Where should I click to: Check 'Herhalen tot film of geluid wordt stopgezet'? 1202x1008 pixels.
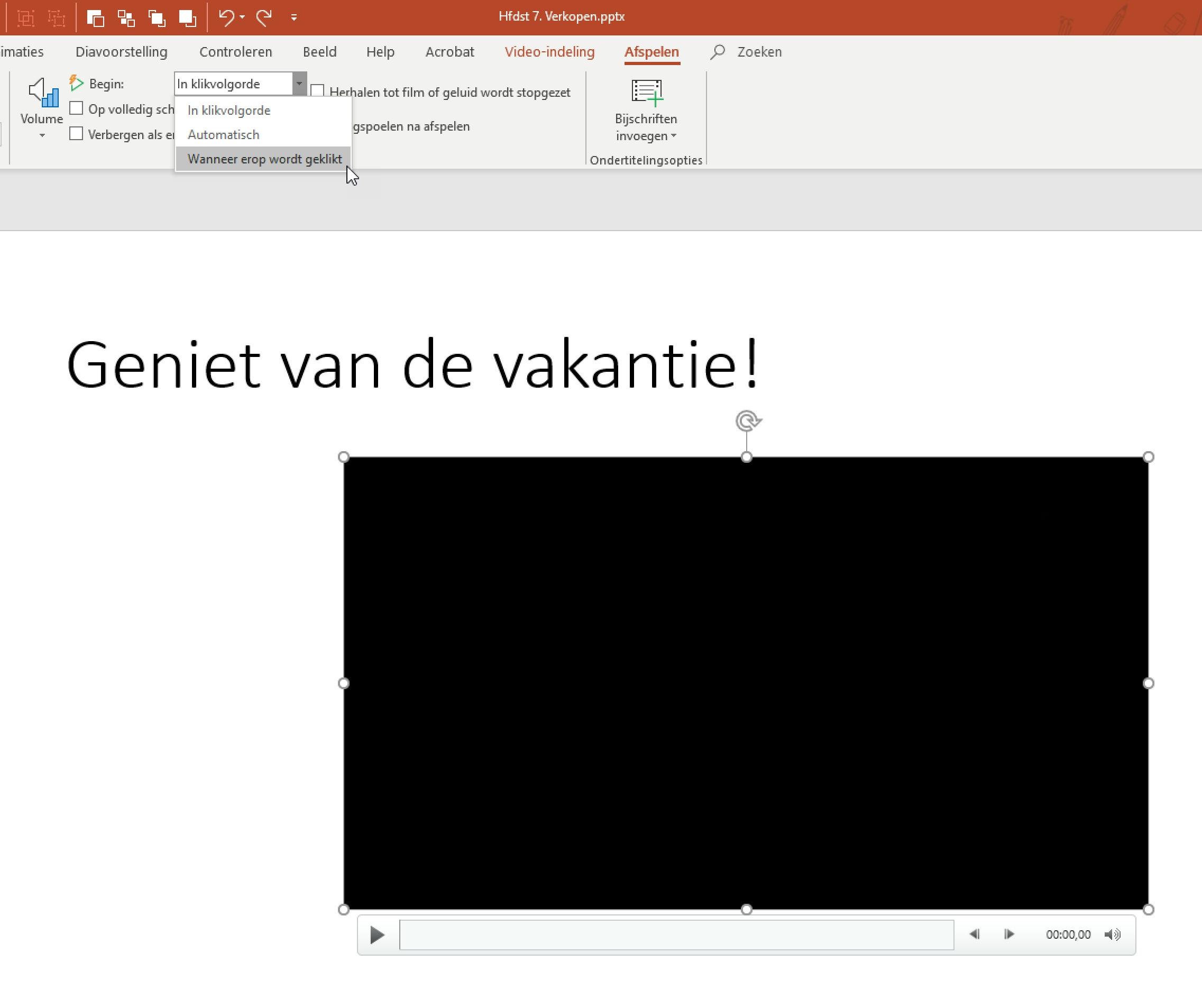pos(317,91)
